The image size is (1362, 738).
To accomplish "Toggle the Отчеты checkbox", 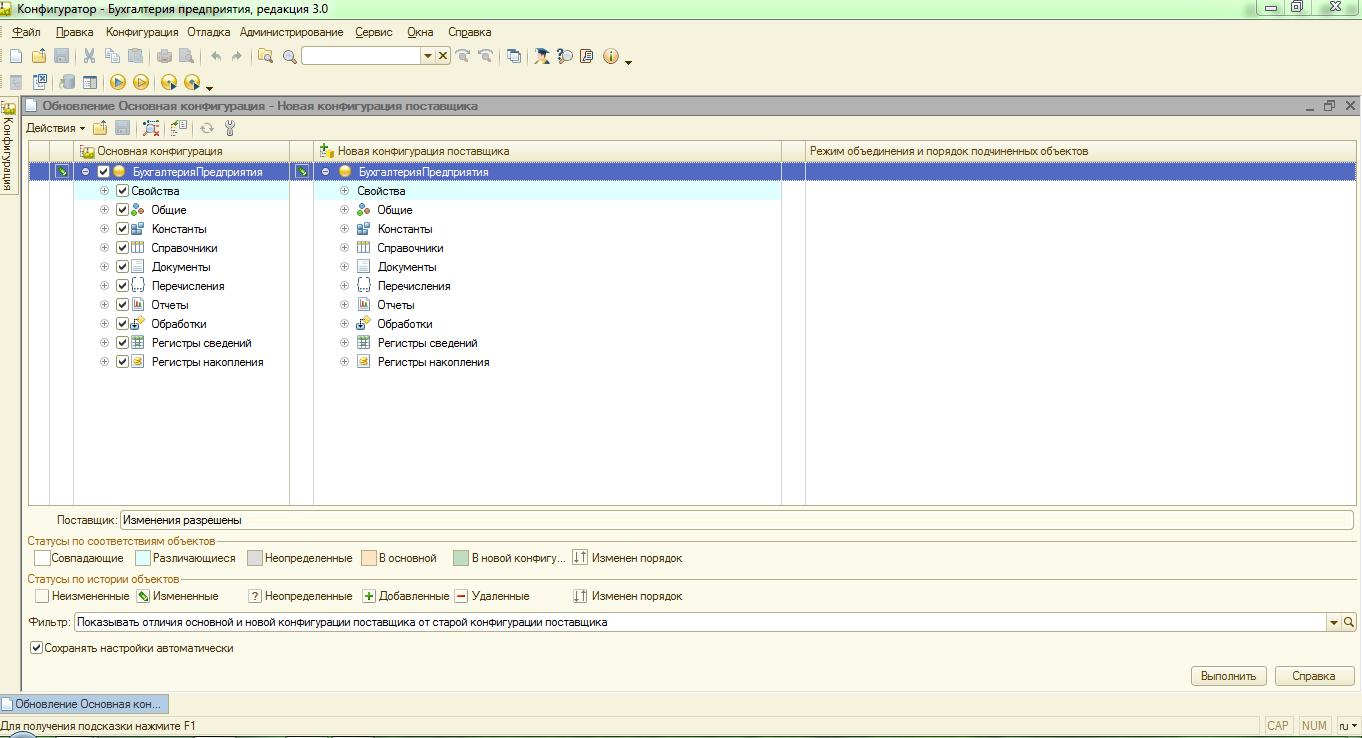I will (122, 305).
